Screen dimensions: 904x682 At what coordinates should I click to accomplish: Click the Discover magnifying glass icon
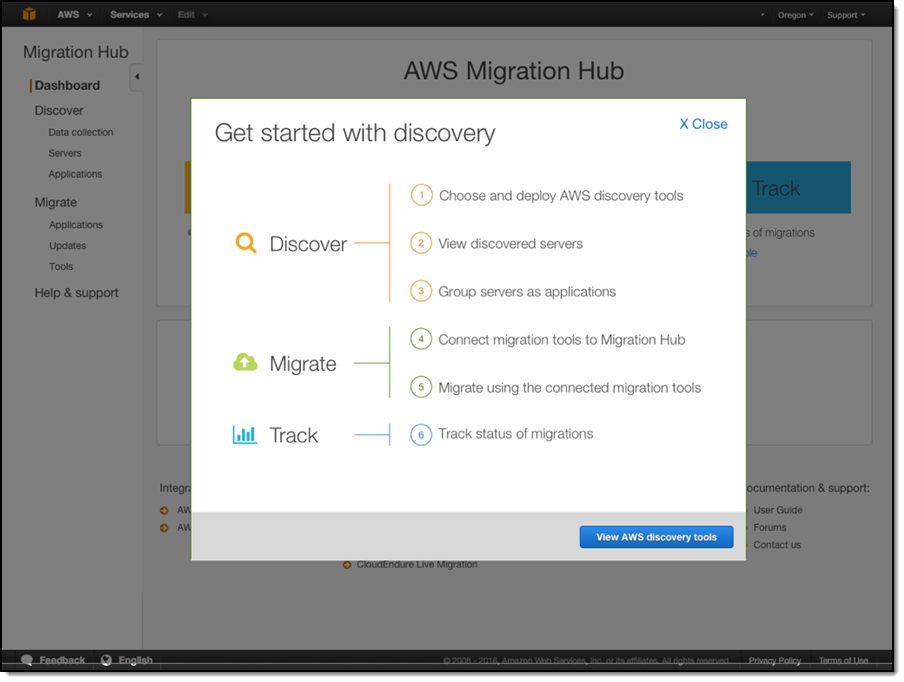tap(245, 243)
